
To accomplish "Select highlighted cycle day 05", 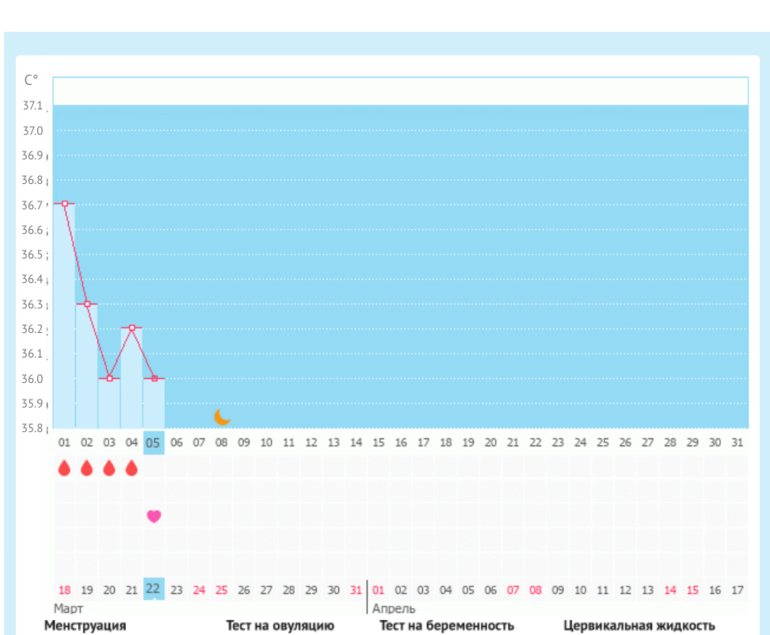I will tap(153, 442).
